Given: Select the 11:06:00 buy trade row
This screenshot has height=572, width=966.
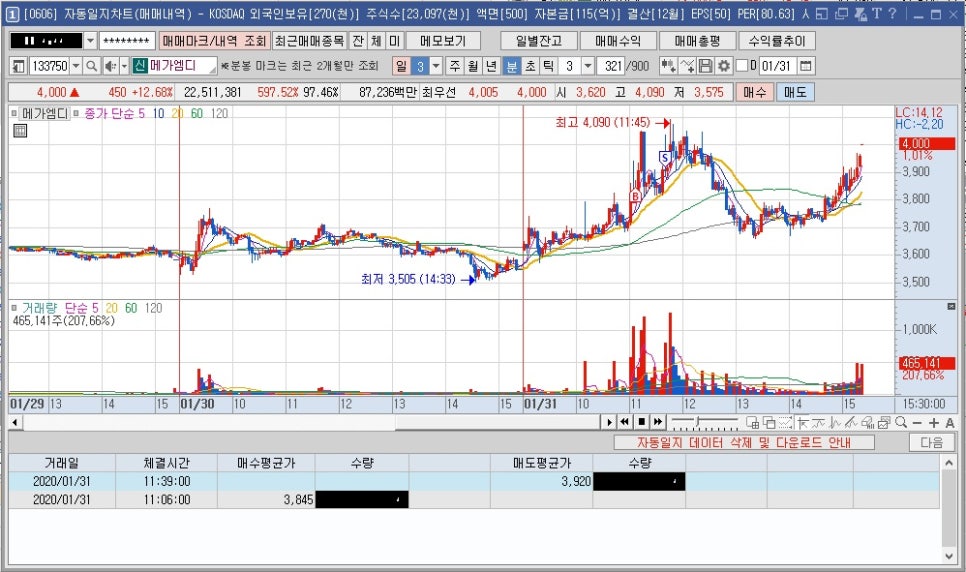Looking at the screenshot, I should (x=474, y=499).
